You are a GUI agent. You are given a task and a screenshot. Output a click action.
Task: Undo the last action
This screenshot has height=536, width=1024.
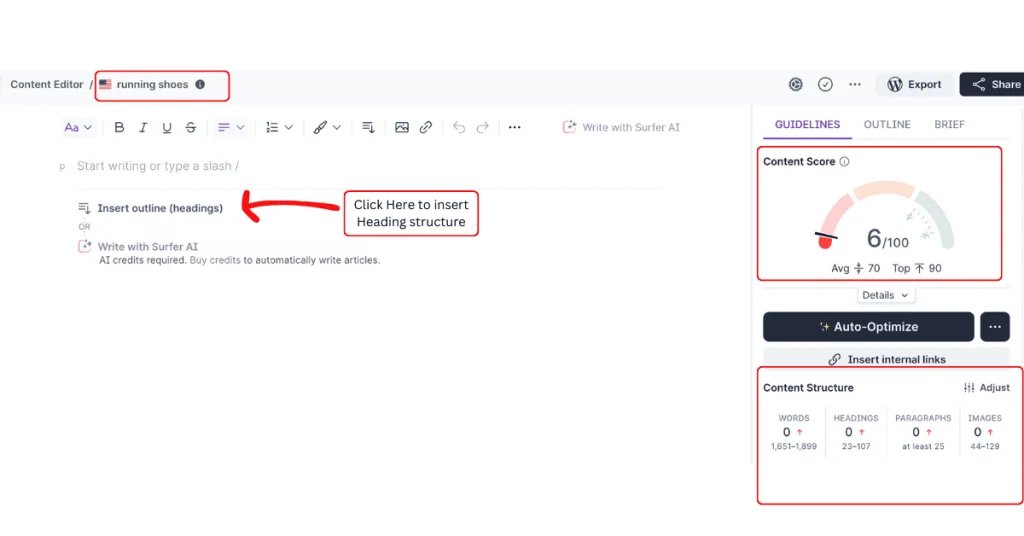pyautogui.click(x=459, y=127)
